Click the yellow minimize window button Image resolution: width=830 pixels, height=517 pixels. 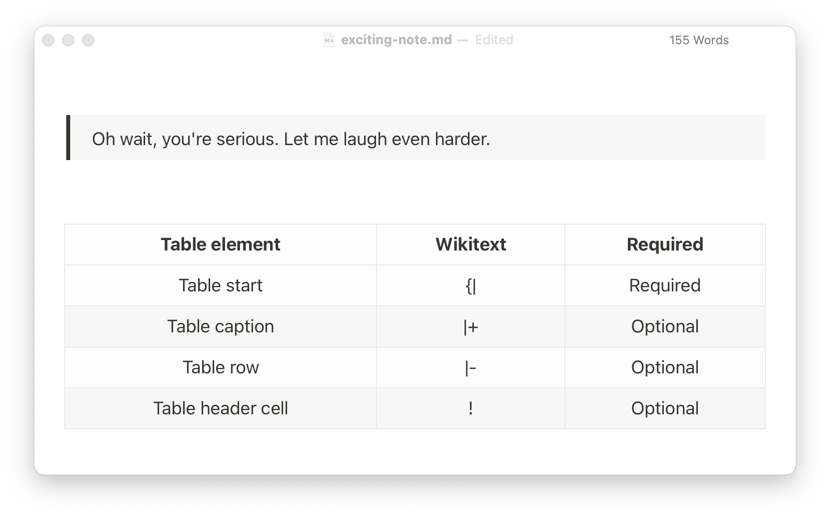tap(68, 40)
